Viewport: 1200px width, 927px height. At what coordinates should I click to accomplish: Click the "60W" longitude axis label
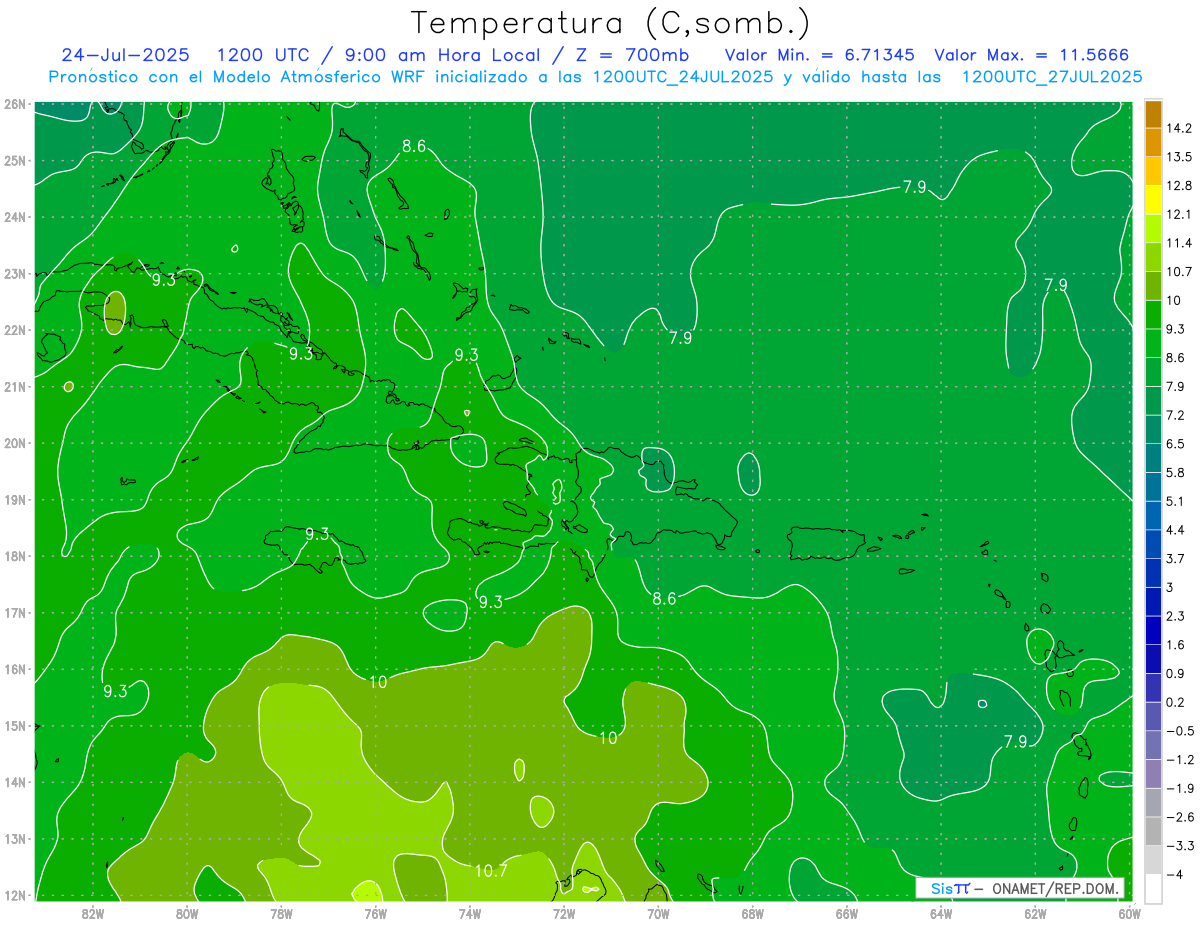(x=1129, y=913)
